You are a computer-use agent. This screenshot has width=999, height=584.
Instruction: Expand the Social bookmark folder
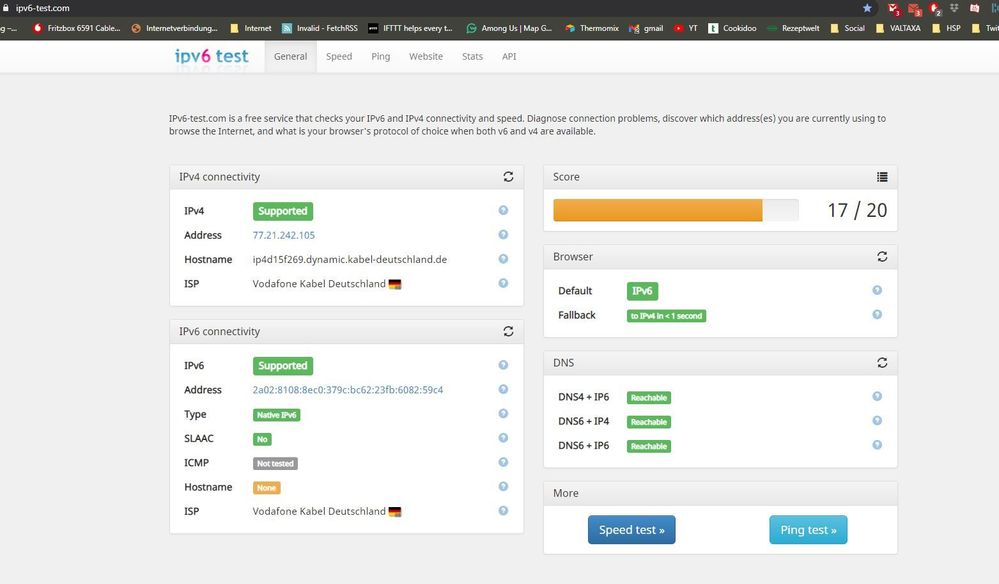(847, 28)
